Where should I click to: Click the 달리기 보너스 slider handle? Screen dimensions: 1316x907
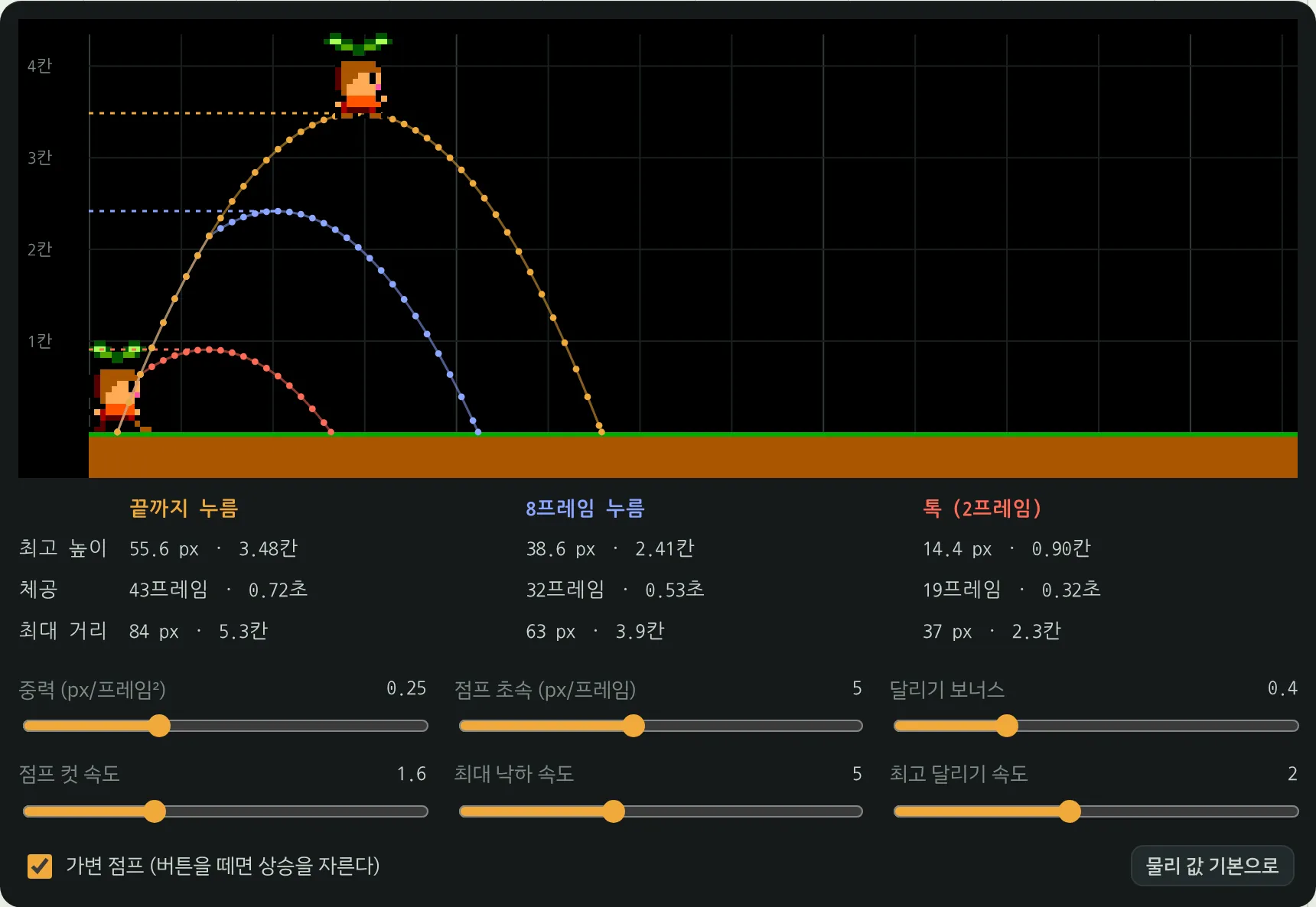pyautogui.click(x=1007, y=726)
